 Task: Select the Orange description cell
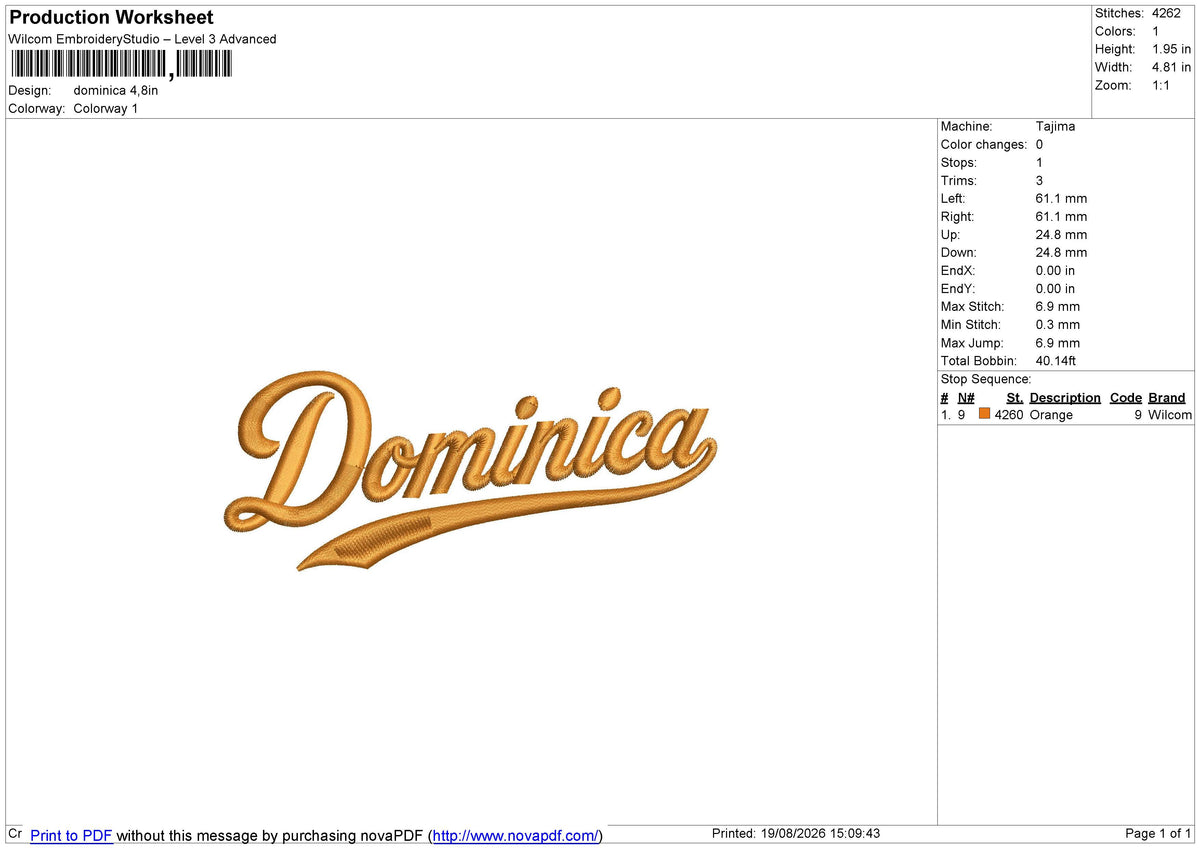click(x=1051, y=414)
